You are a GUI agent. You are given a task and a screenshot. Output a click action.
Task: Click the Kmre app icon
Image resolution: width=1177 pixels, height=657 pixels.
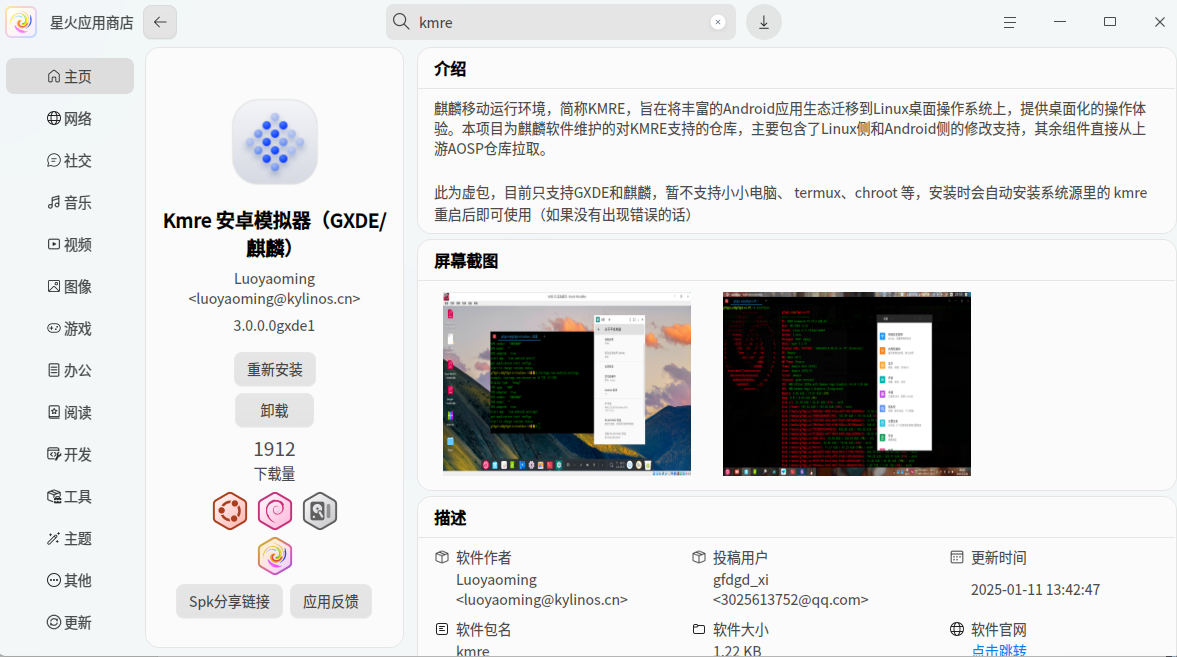coord(275,142)
